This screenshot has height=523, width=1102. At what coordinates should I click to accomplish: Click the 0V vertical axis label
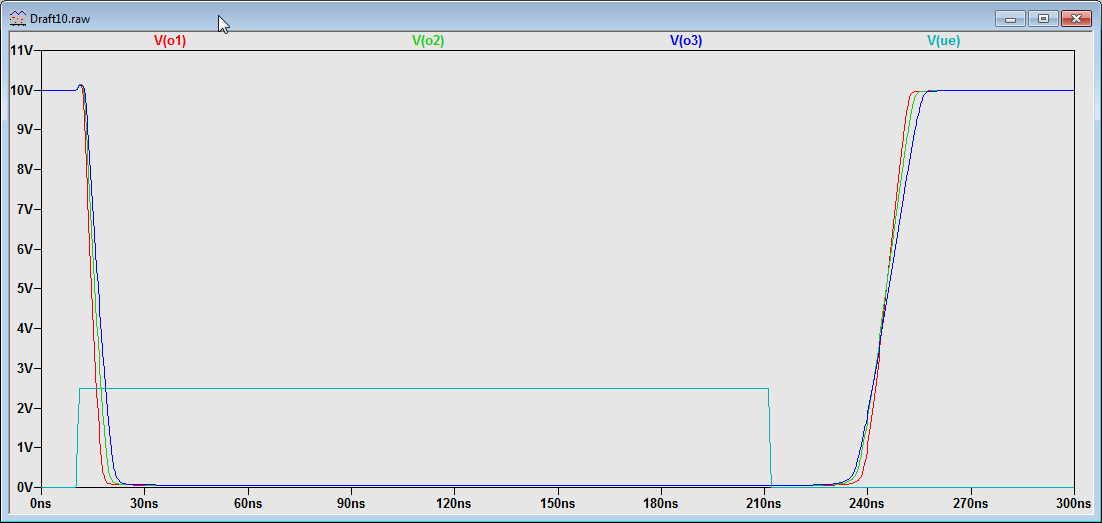pyautogui.click(x=25, y=487)
